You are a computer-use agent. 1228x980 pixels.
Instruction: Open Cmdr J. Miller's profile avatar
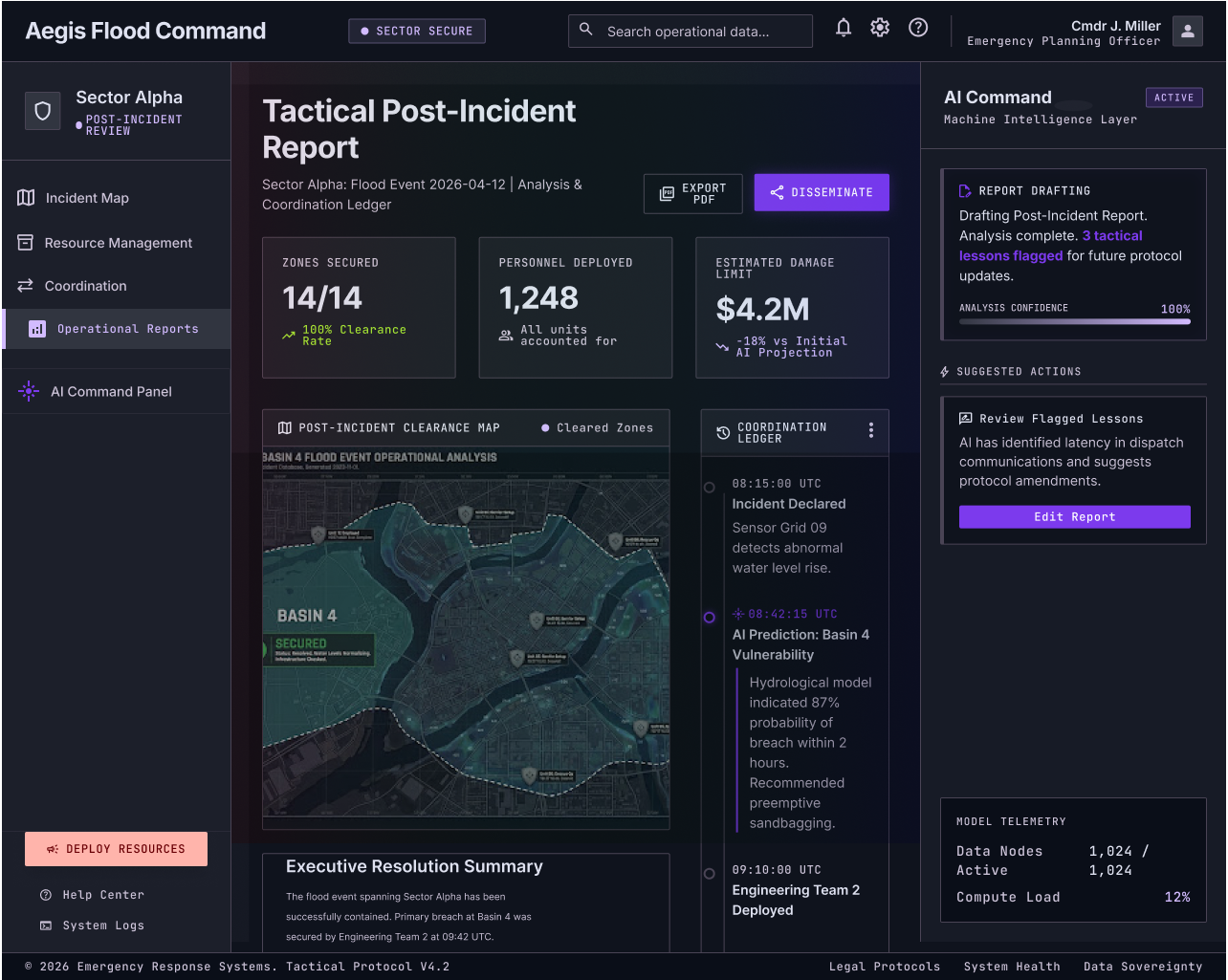[x=1188, y=31]
